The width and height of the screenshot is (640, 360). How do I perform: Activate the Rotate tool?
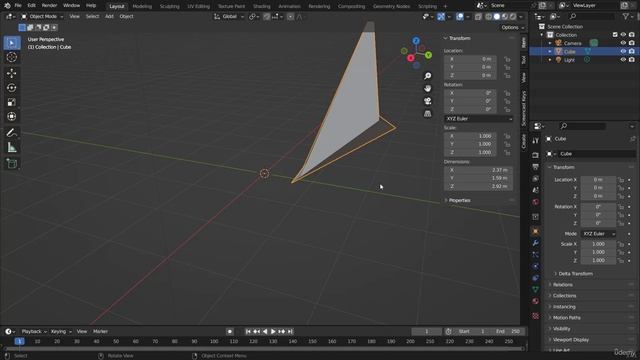(x=12, y=88)
